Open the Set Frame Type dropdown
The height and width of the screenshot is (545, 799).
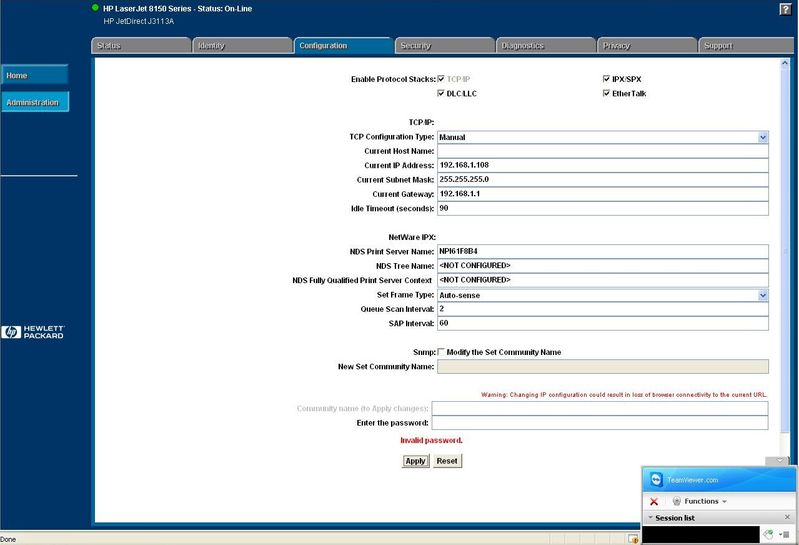[x=762, y=295]
